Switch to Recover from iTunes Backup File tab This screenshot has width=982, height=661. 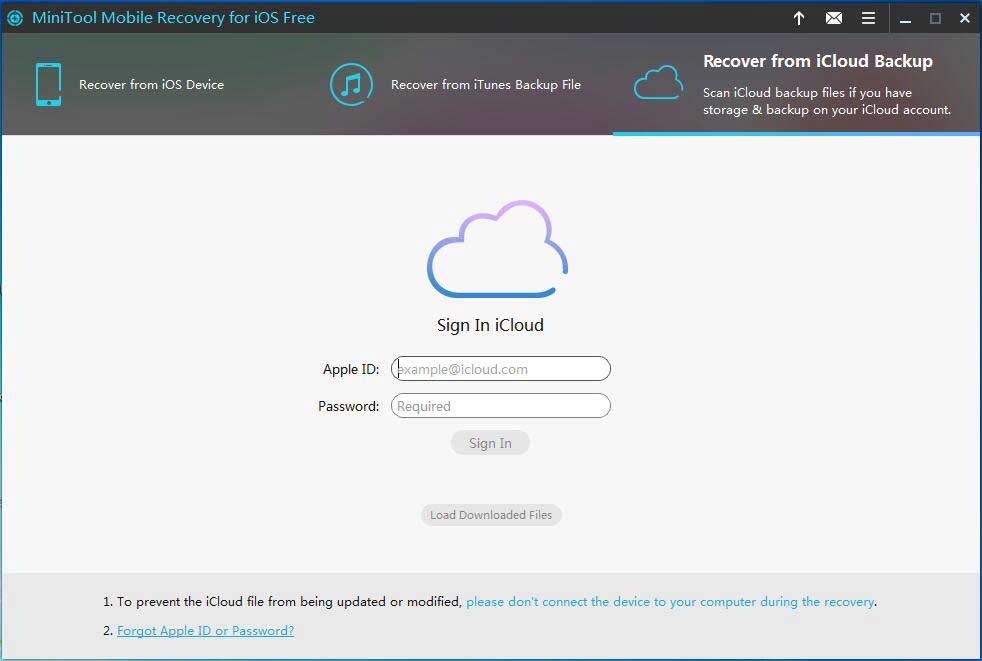(485, 85)
